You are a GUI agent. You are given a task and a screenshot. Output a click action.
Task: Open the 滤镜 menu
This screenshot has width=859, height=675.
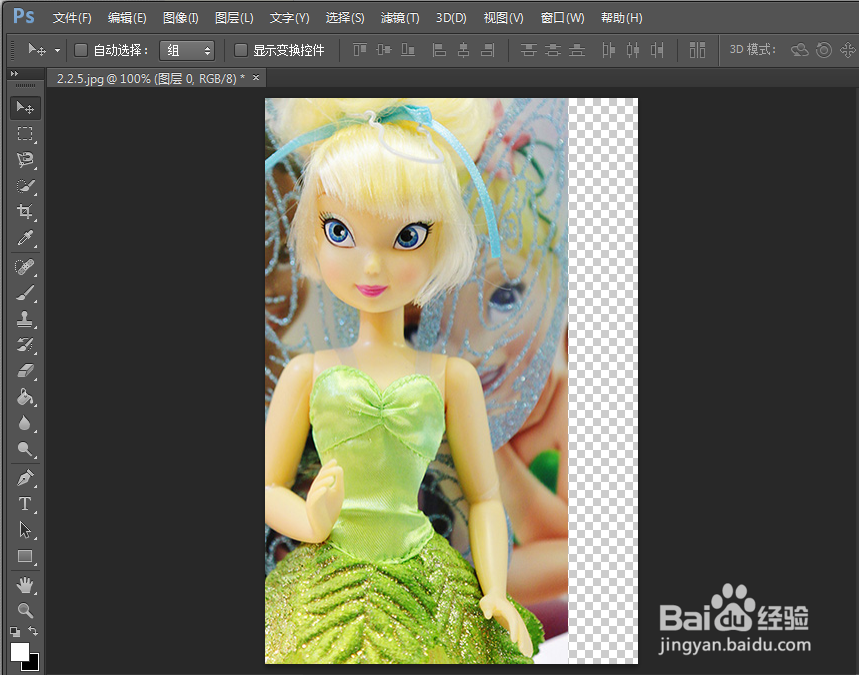coord(399,17)
